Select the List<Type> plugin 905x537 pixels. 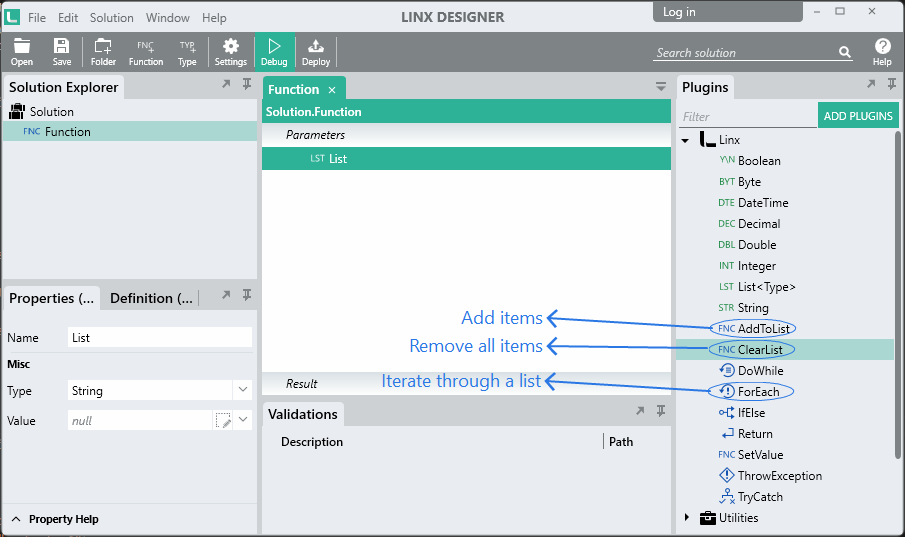tap(757, 286)
